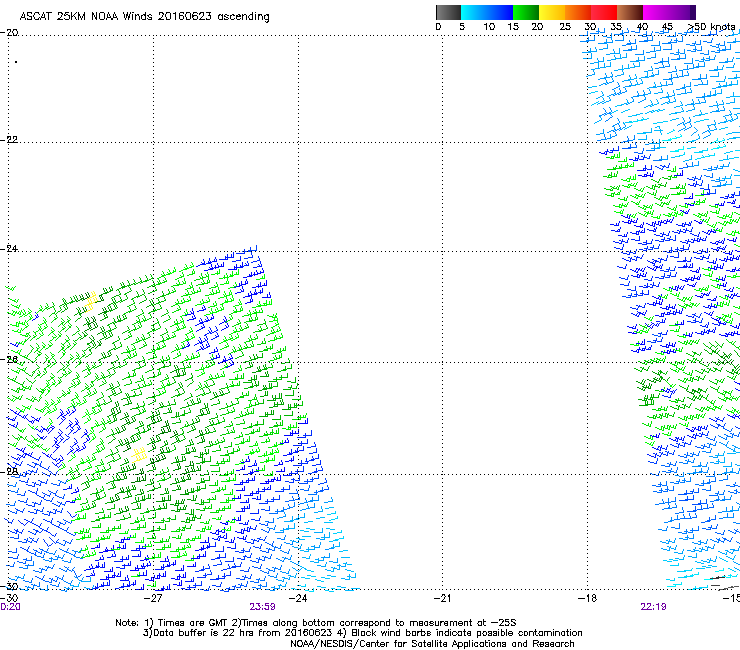Select the '20' knots legend label

[537, 27]
